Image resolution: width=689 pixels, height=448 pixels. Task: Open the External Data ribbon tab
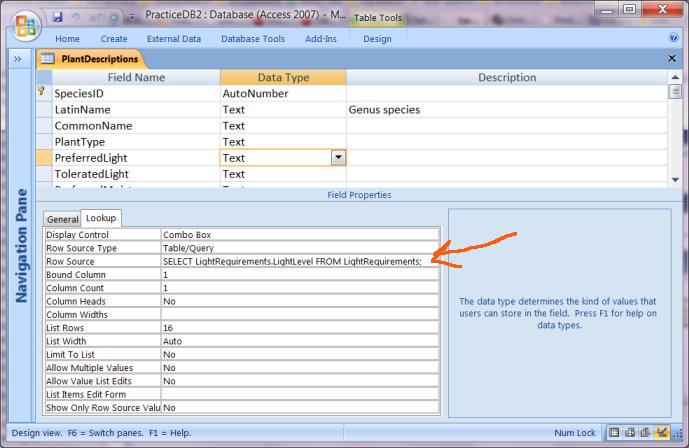[174, 39]
